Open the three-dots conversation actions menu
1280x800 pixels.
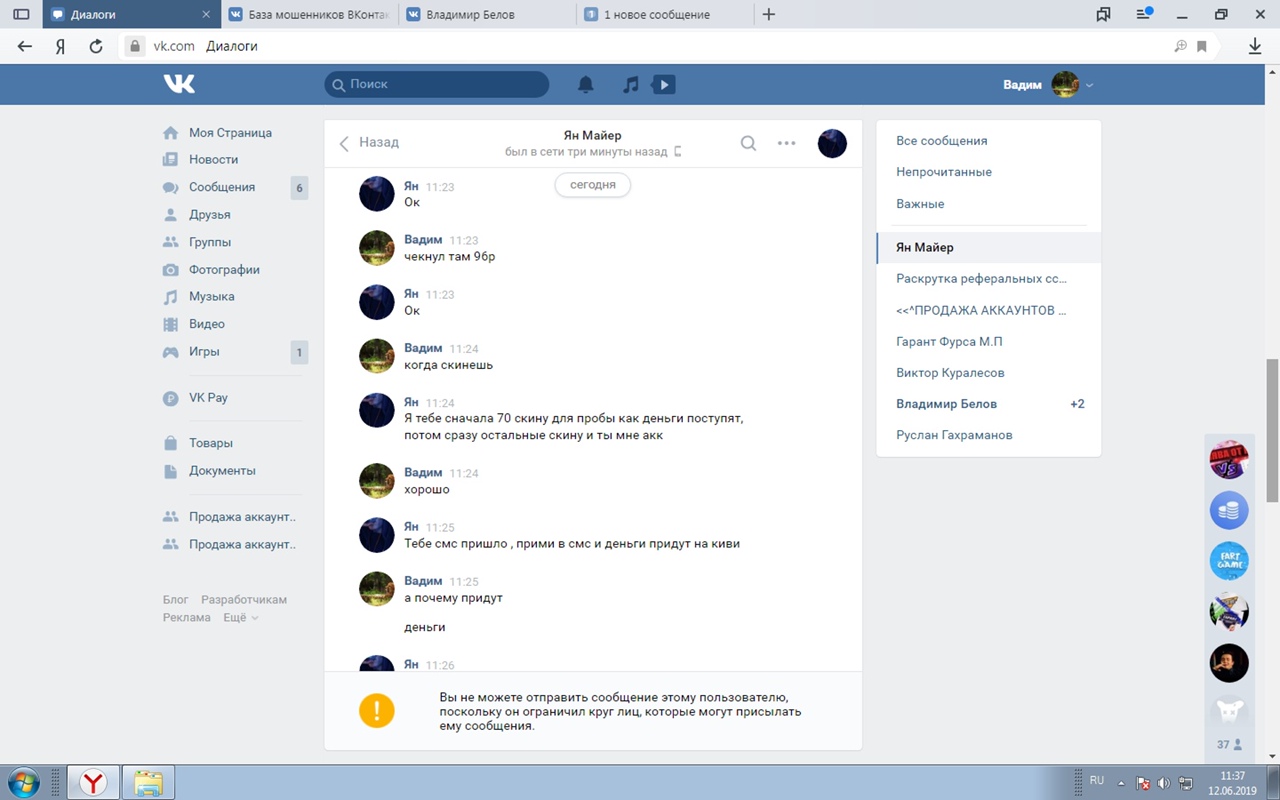pos(787,143)
